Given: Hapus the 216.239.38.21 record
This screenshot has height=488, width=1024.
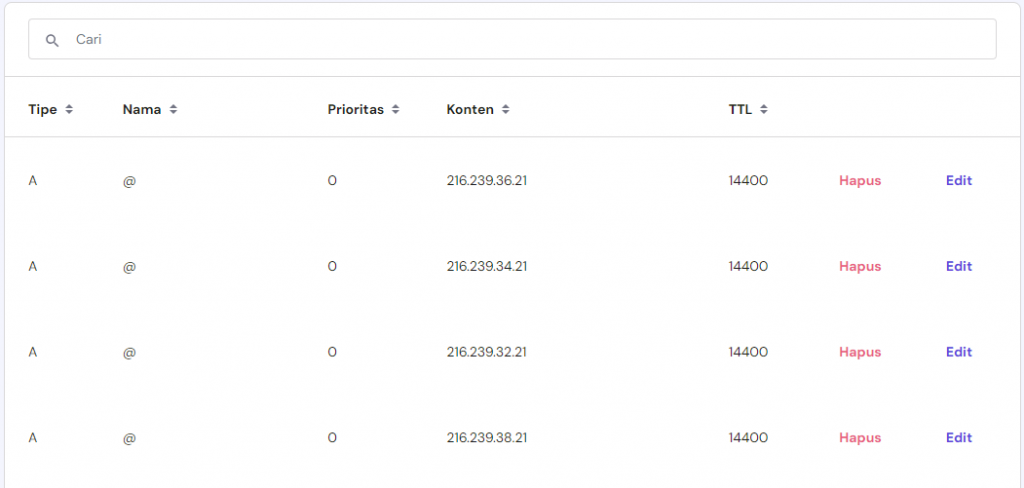Looking at the screenshot, I should click(x=860, y=438).
